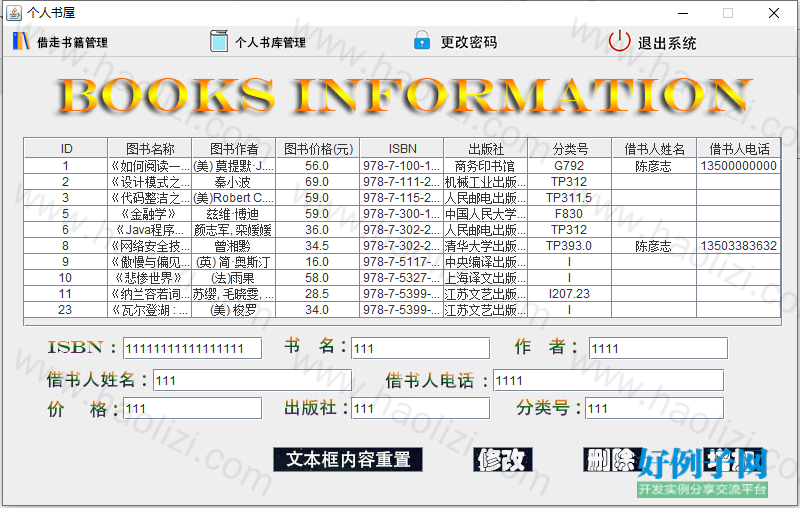Click the power icon for 退出系统
800x508 pixels.
(x=619, y=41)
